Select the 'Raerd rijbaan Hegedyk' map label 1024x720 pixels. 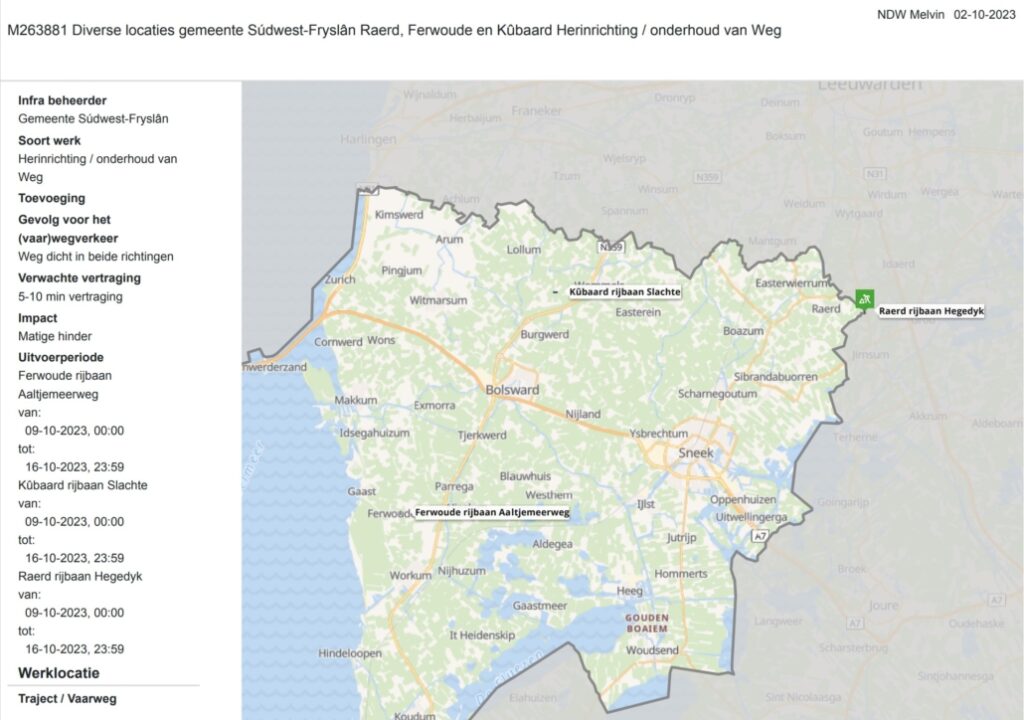coord(931,312)
